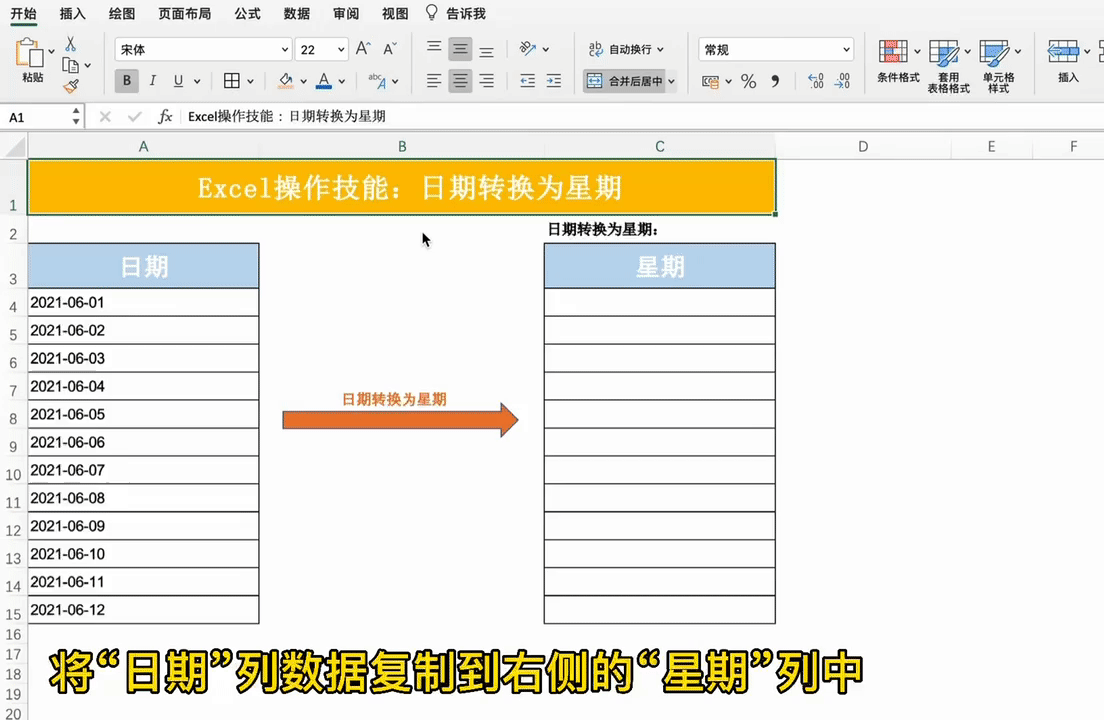Open number format box 常规
This screenshot has height=720, width=1104.
(776, 49)
